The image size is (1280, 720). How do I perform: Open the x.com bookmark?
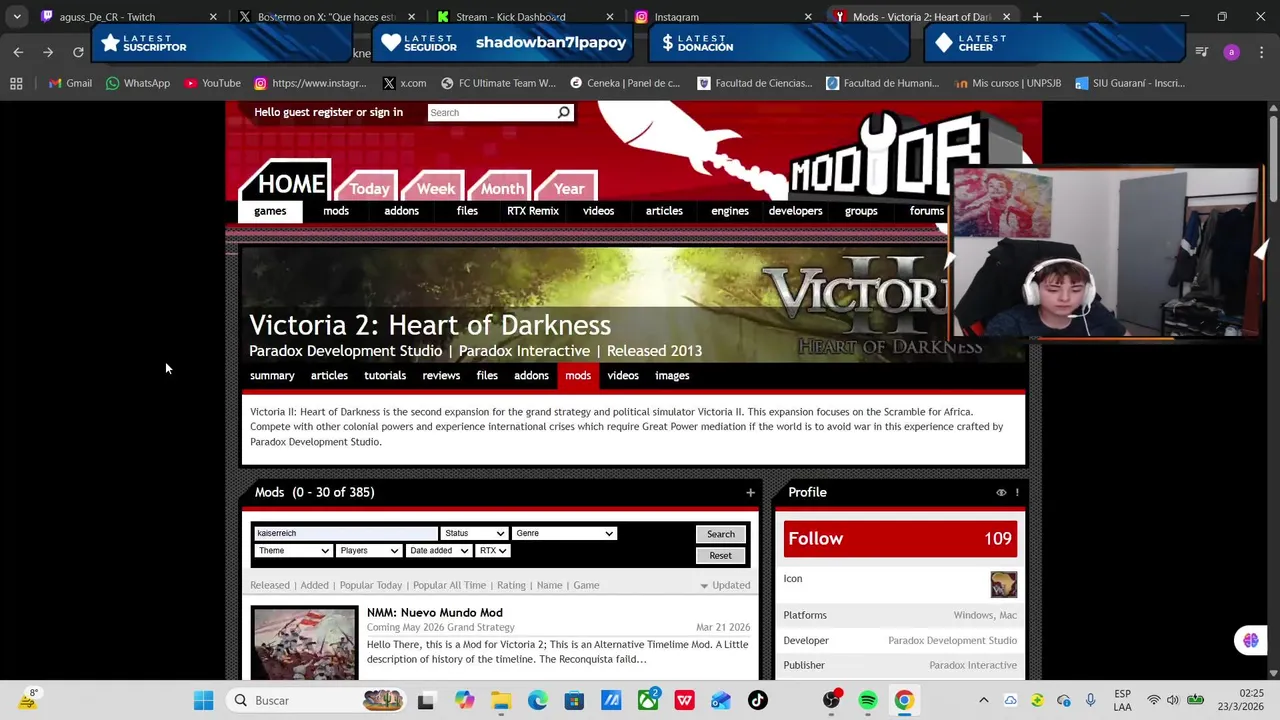coord(404,83)
